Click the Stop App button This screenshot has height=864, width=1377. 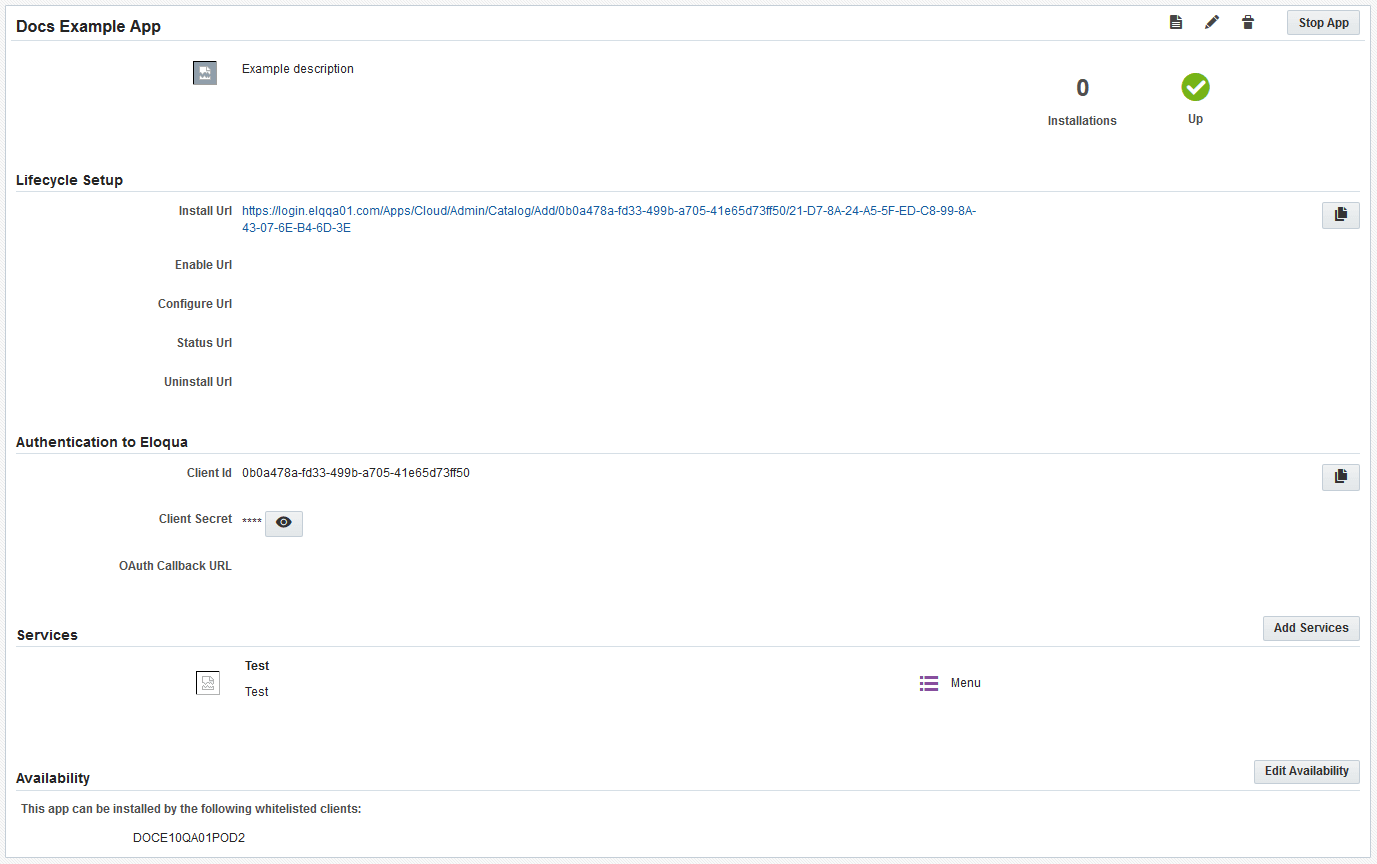pyautogui.click(x=1323, y=23)
